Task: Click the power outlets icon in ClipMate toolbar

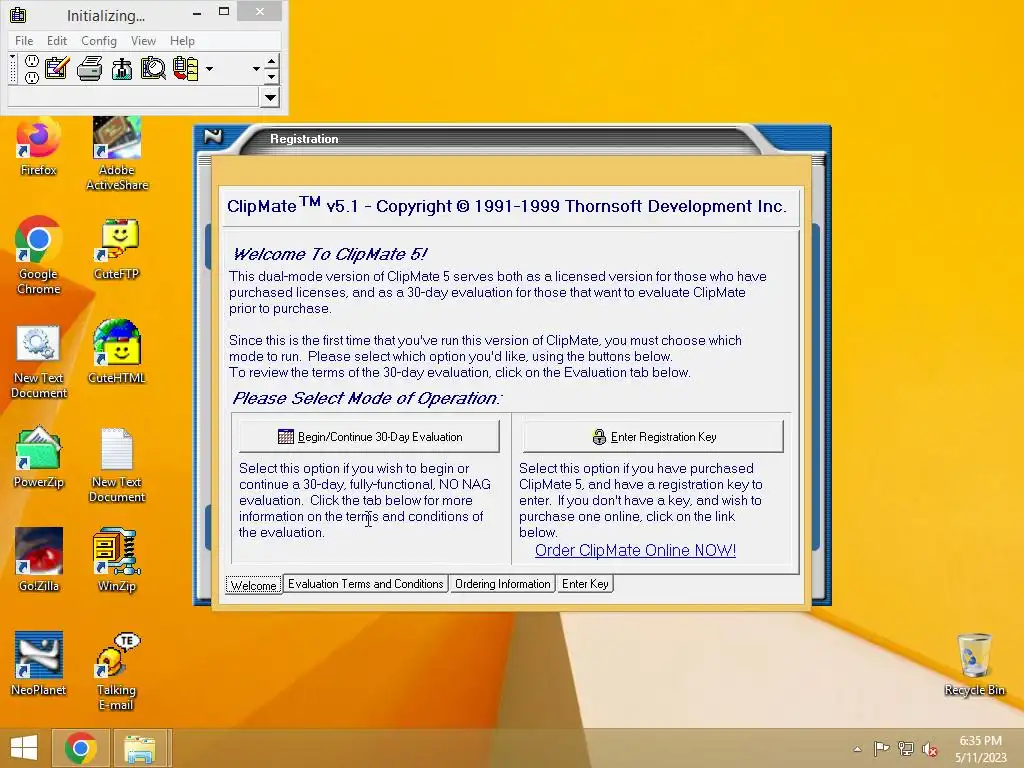Action: (x=31, y=69)
